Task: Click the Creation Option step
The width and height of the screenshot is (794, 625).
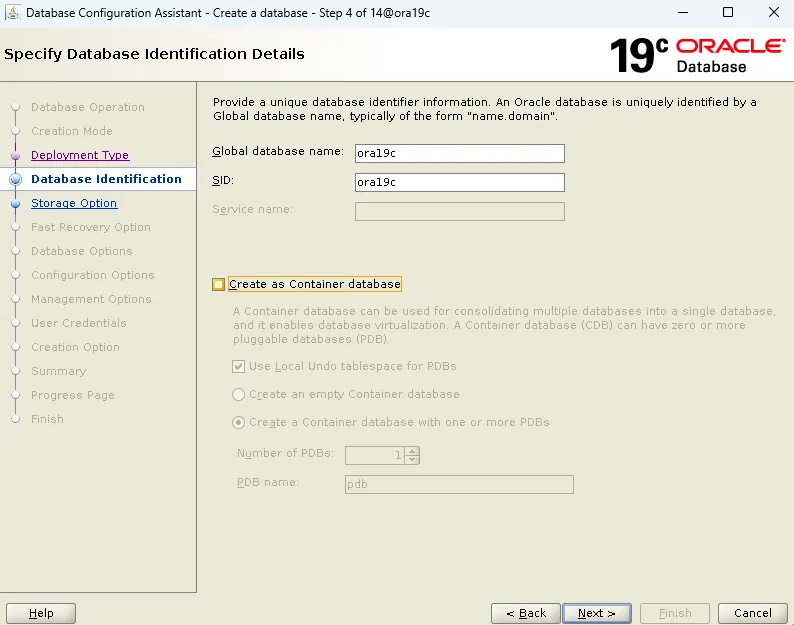Action: tap(75, 347)
